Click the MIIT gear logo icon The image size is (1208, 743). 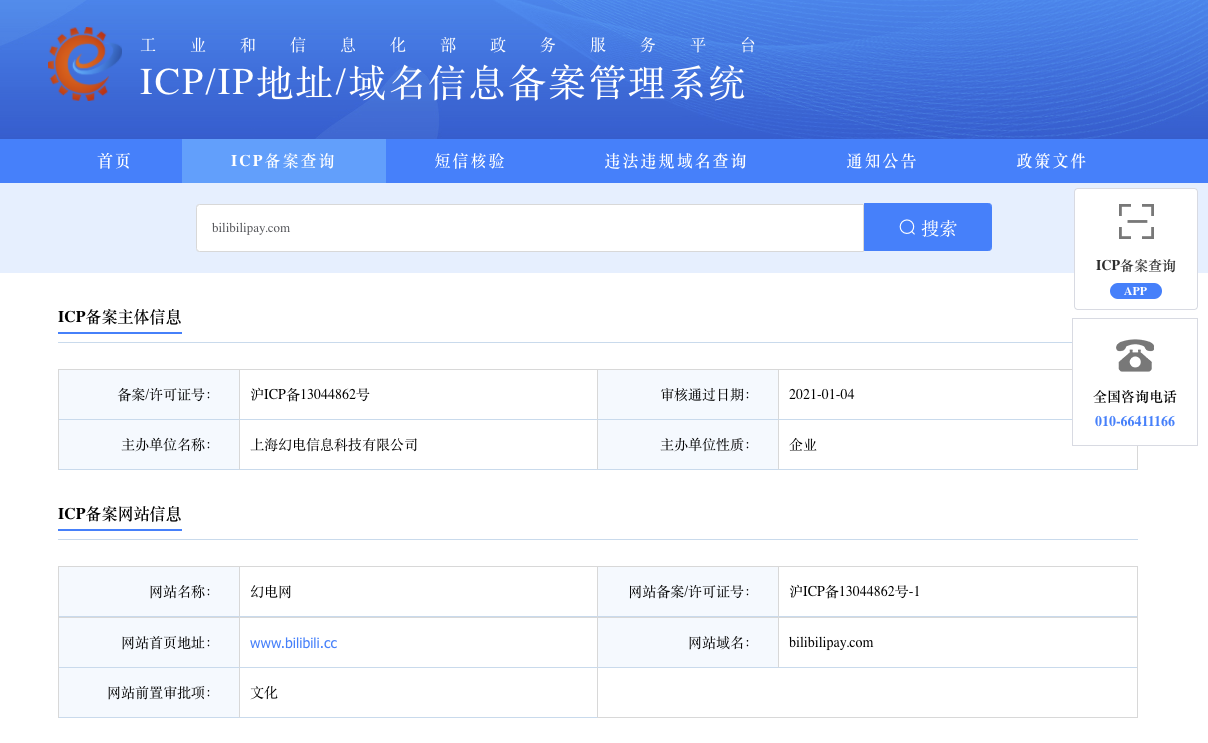84,64
